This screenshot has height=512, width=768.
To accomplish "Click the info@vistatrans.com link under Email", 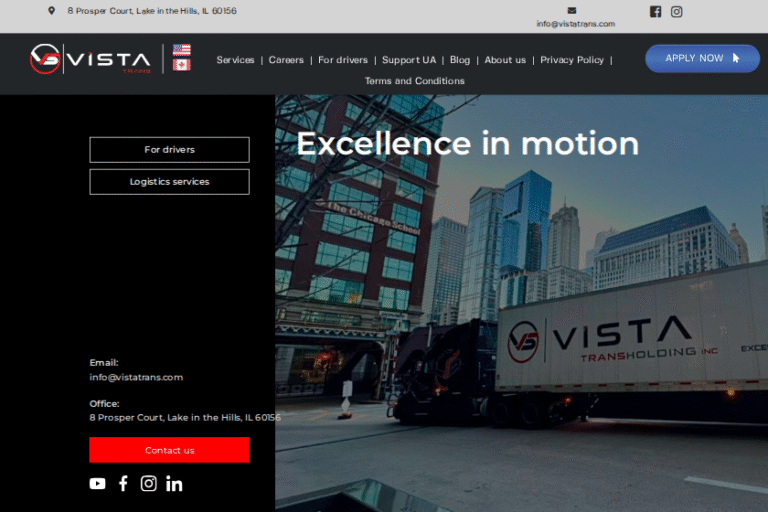I will coord(136,377).
